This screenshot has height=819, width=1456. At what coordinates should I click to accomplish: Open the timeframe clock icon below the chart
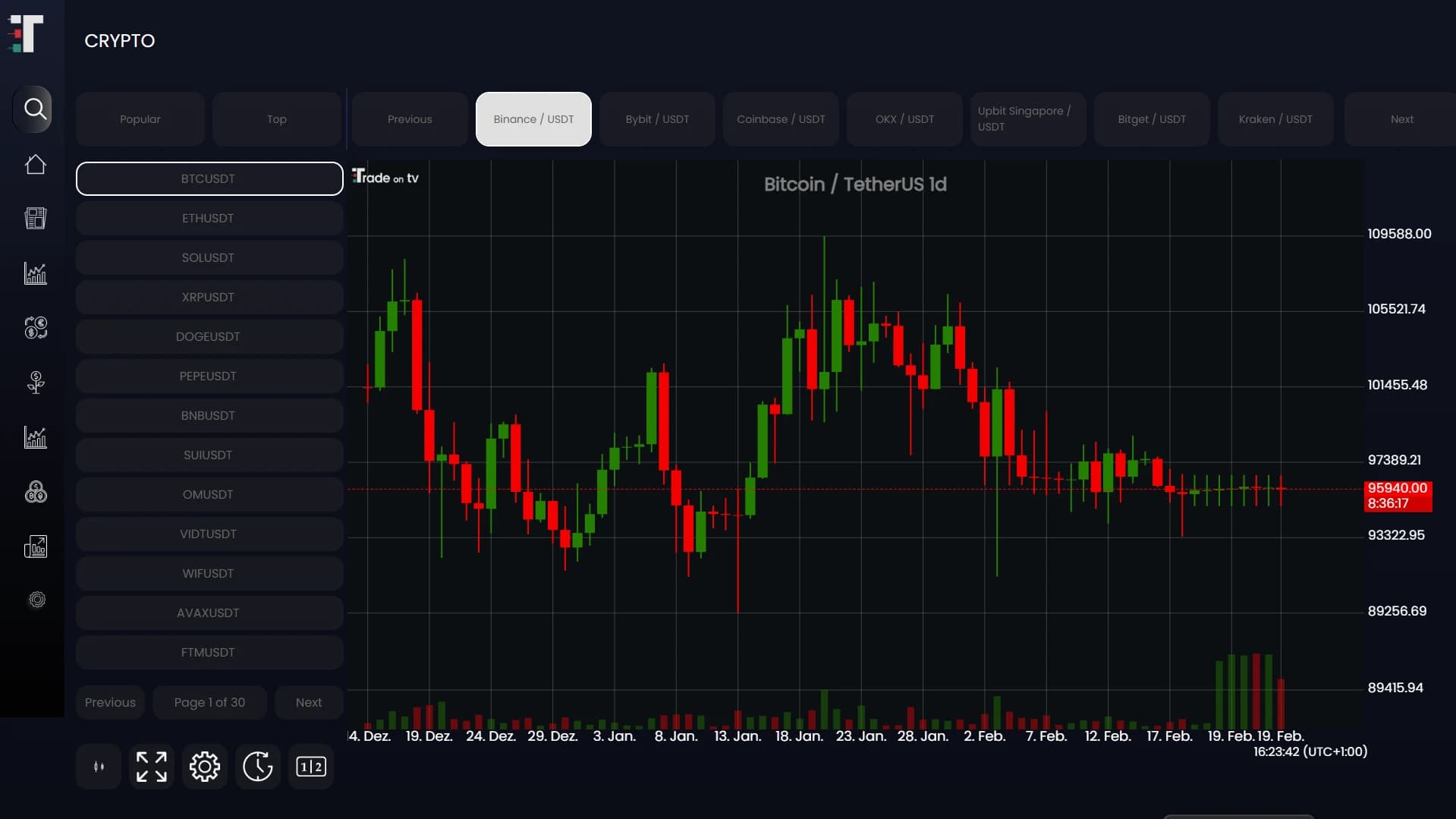[257, 767]
